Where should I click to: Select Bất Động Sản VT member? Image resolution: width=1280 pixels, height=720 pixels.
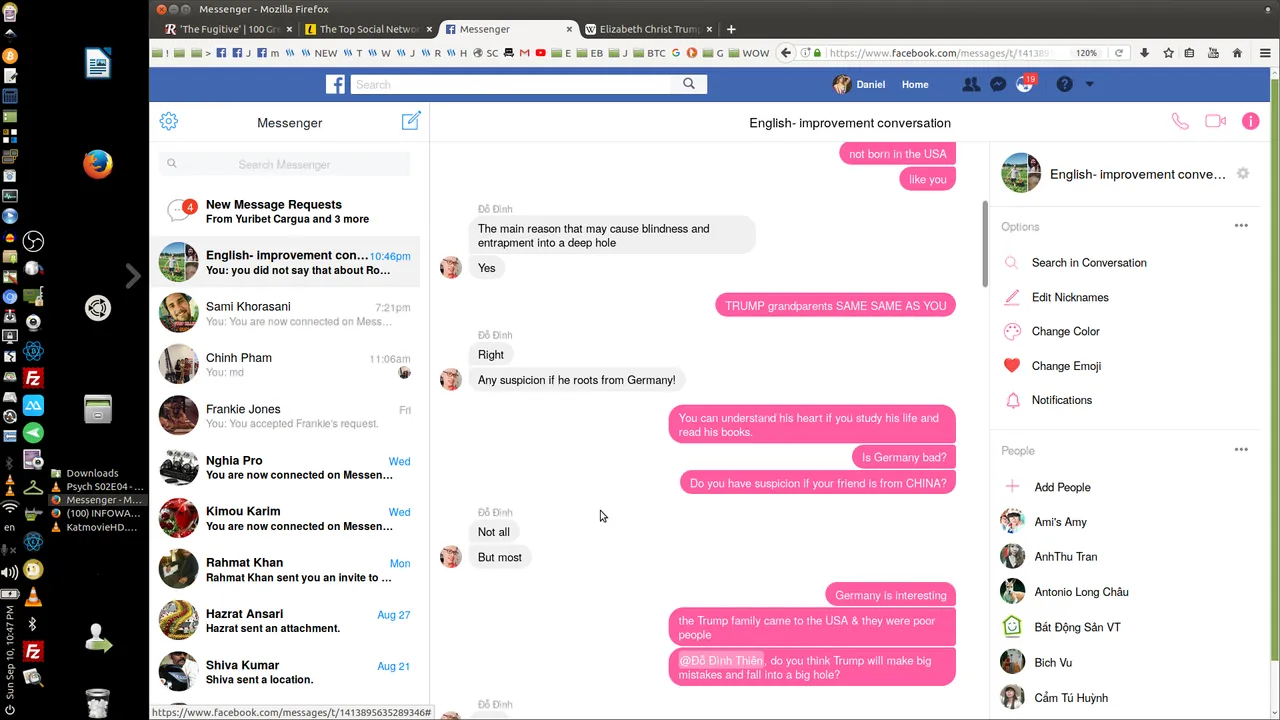(x=1077, y=627)
